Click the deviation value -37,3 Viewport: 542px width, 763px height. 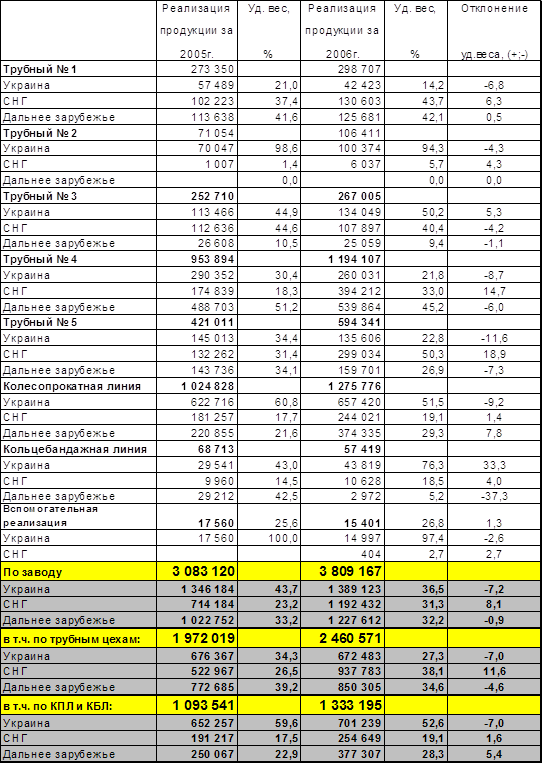[494, 496]
